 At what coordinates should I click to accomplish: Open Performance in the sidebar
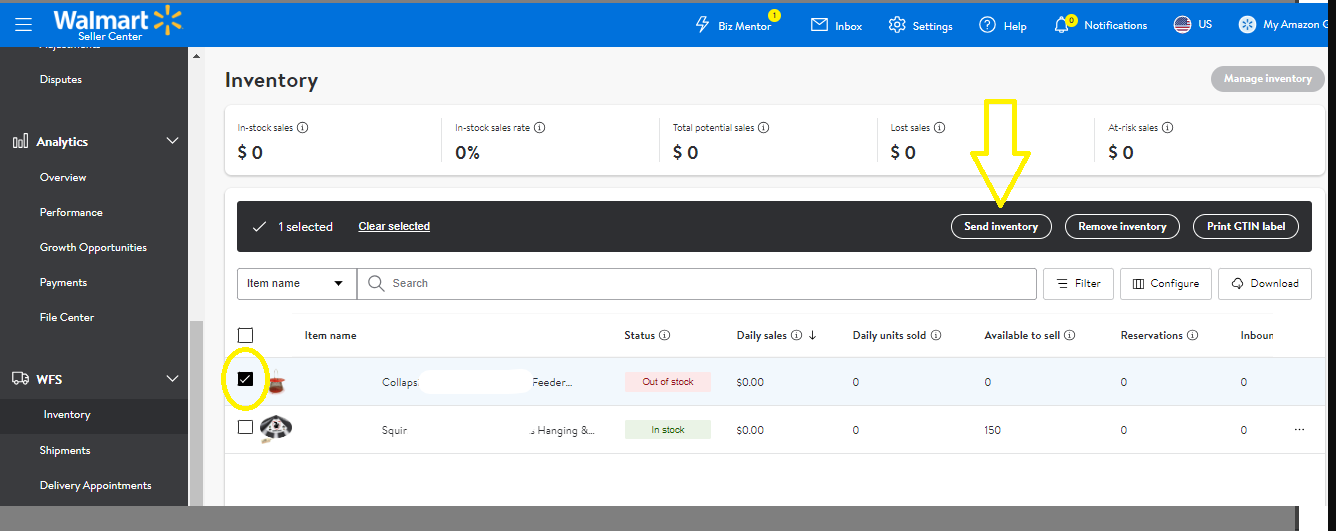pyautogui.click(x=71, y=213)
